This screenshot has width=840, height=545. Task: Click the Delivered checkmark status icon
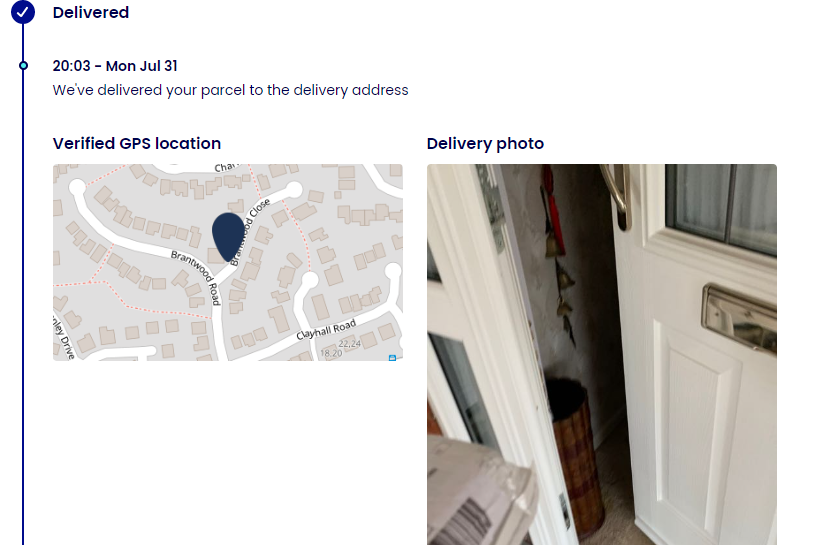coord(22,12)
